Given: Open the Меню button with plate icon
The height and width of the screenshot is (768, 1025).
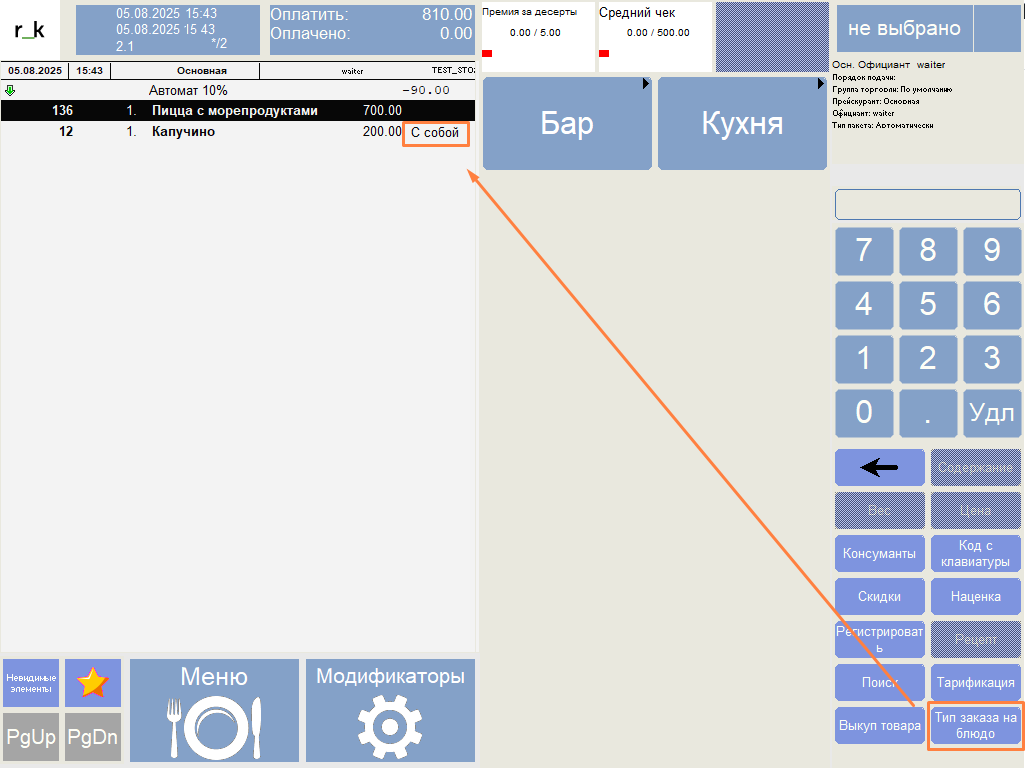Looking at the screenshot, I should pos(214,710).
